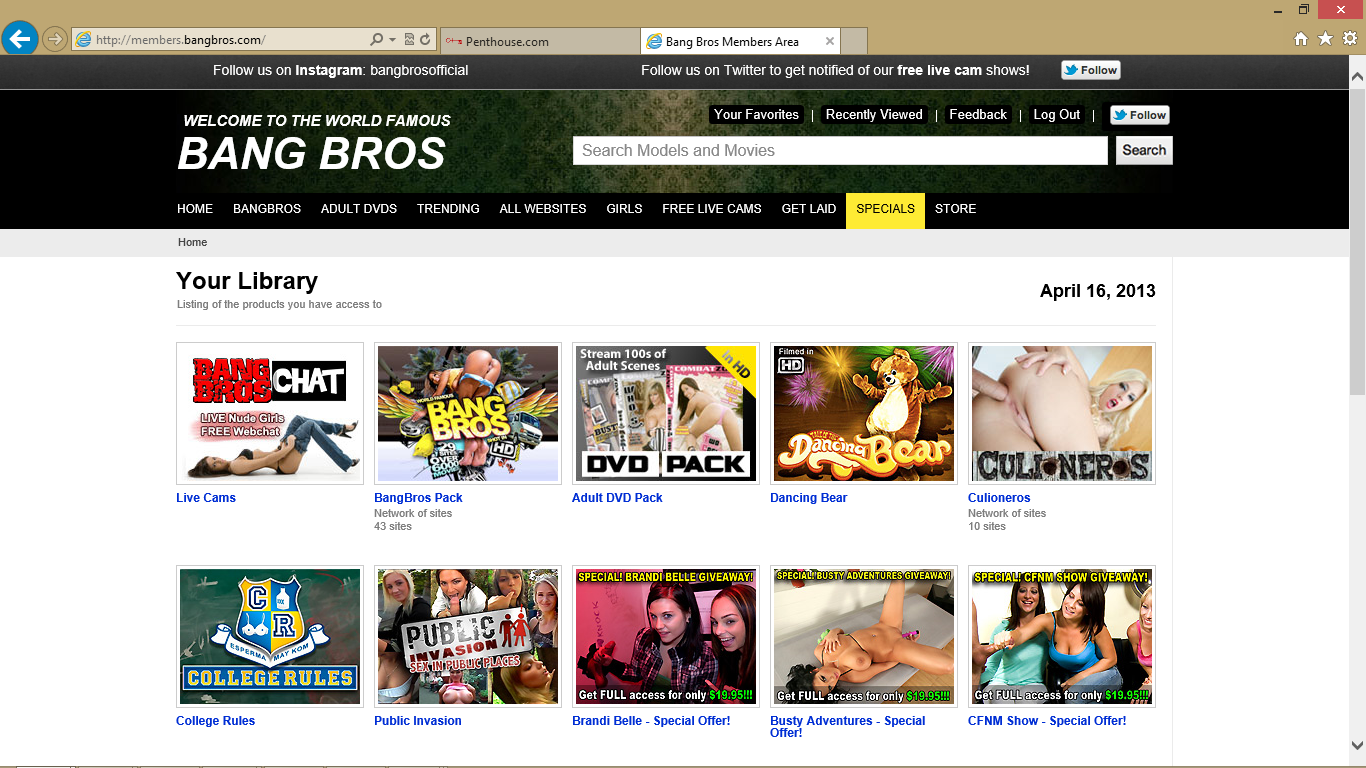Click the BangBros Pack title link
Screen dimensions: 1366x768
pyautogui.click(x=418, y=498)
